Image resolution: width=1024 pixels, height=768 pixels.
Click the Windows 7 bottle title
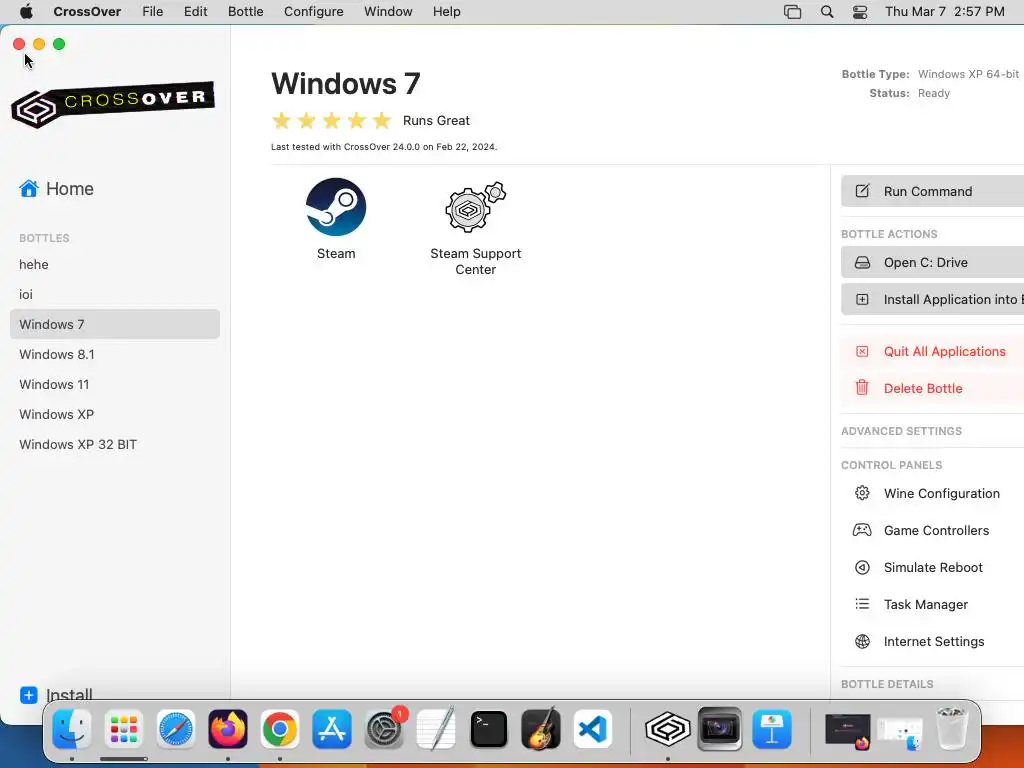point(345,84)
